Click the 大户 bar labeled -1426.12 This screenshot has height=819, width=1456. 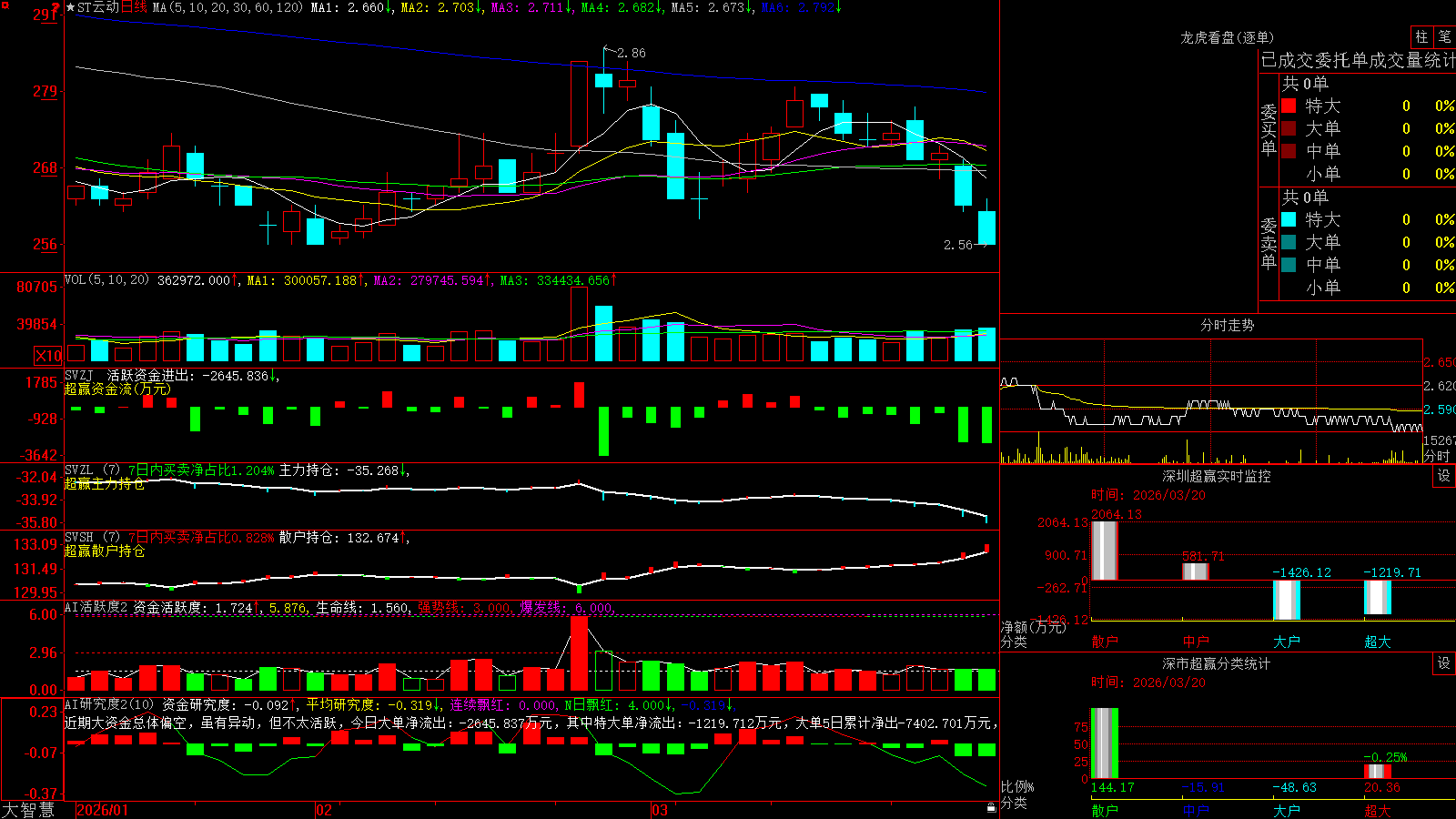(x=1287, y=600)
